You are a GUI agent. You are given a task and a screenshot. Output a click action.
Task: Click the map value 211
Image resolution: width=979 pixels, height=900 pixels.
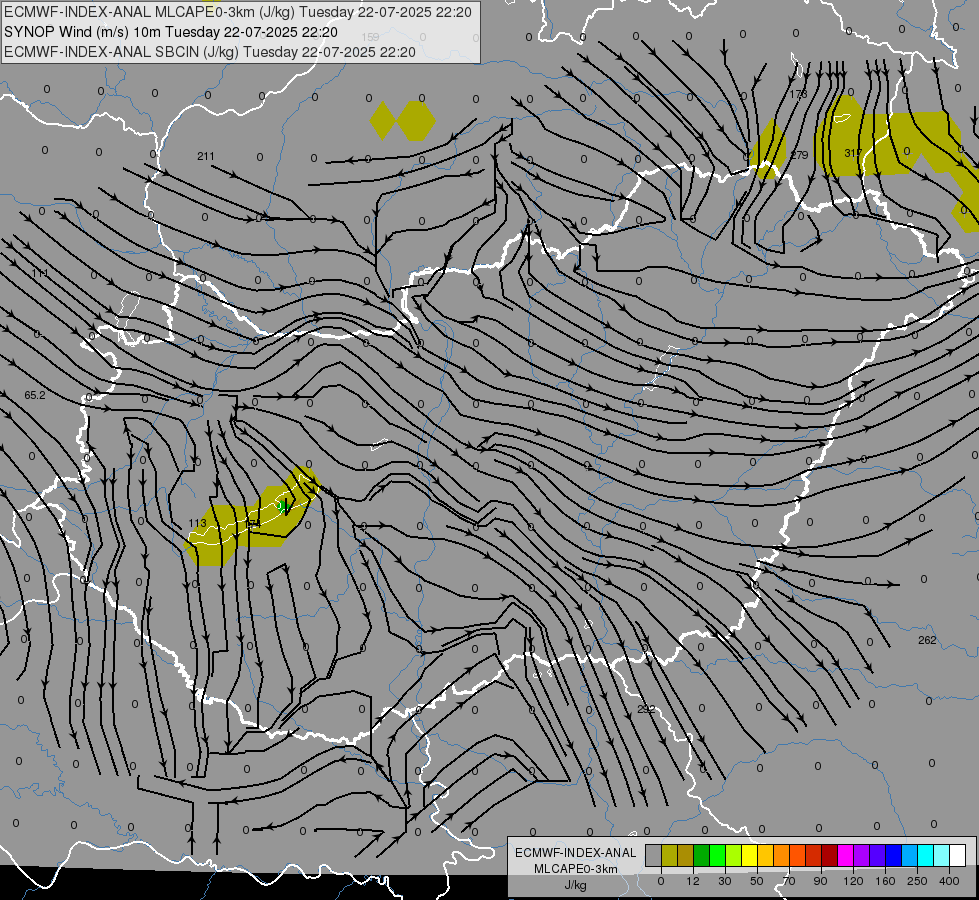(x=205, y=156)
